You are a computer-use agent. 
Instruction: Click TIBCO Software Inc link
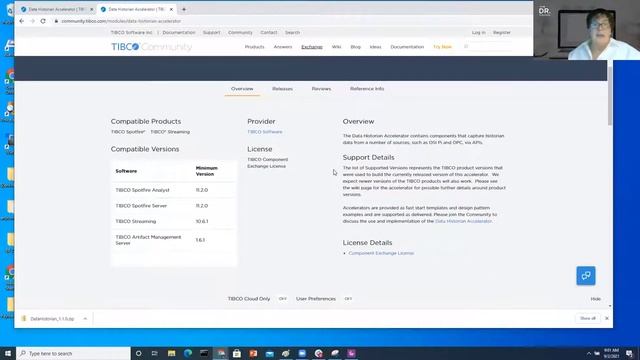(131, 32)
